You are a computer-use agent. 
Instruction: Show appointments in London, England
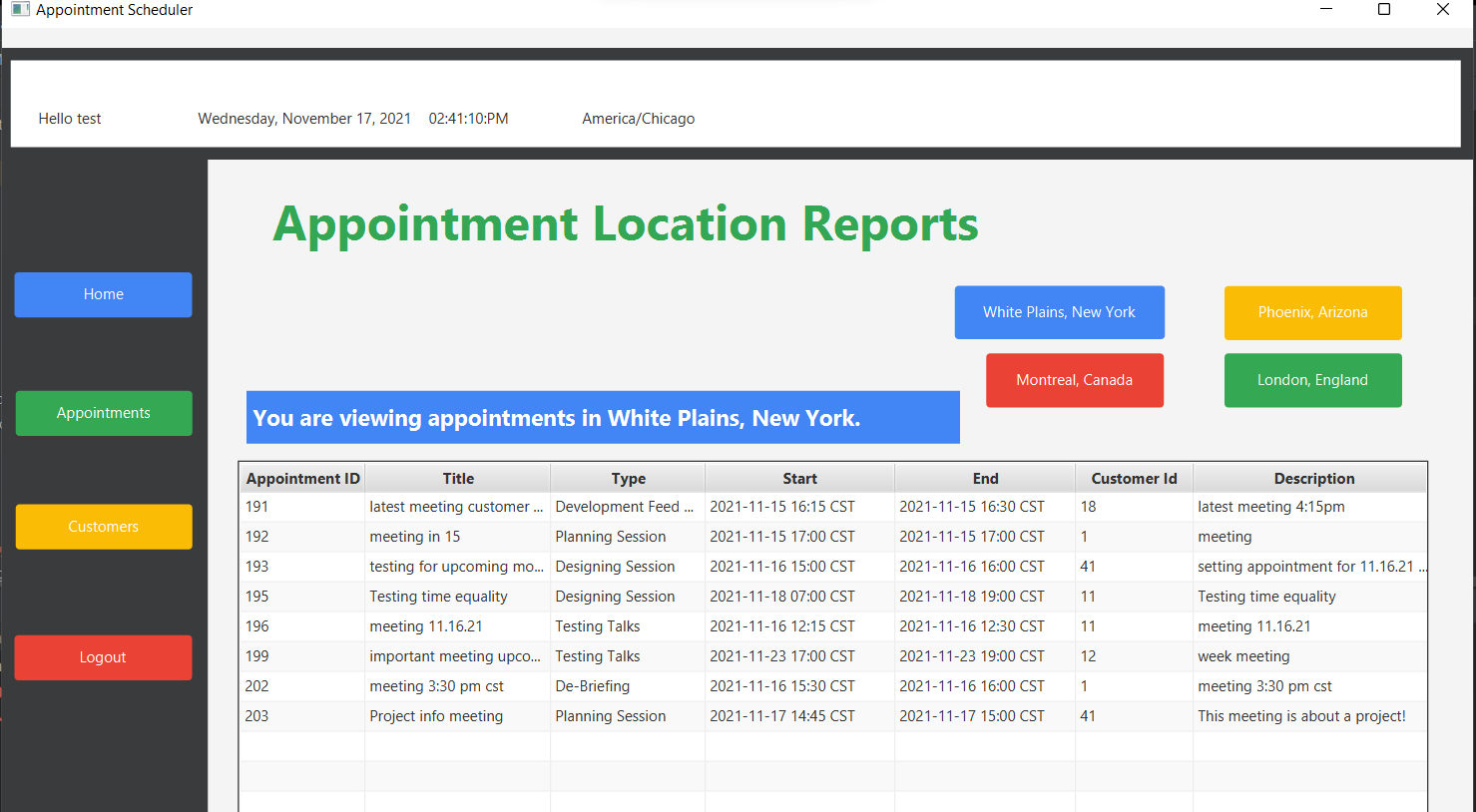1312,380
